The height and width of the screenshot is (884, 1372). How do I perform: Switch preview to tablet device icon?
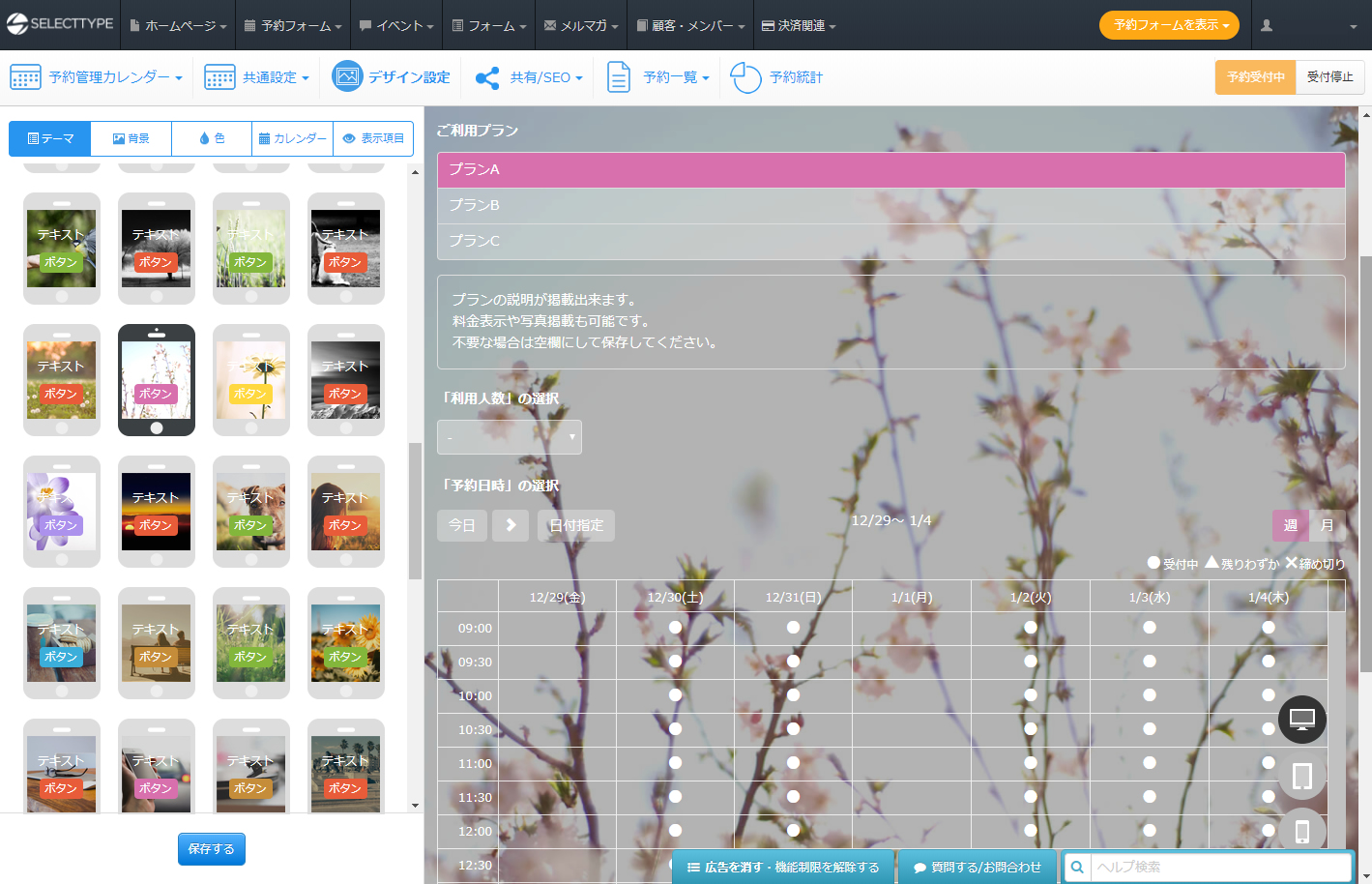pyautogui.click(x=1301, y=776)
